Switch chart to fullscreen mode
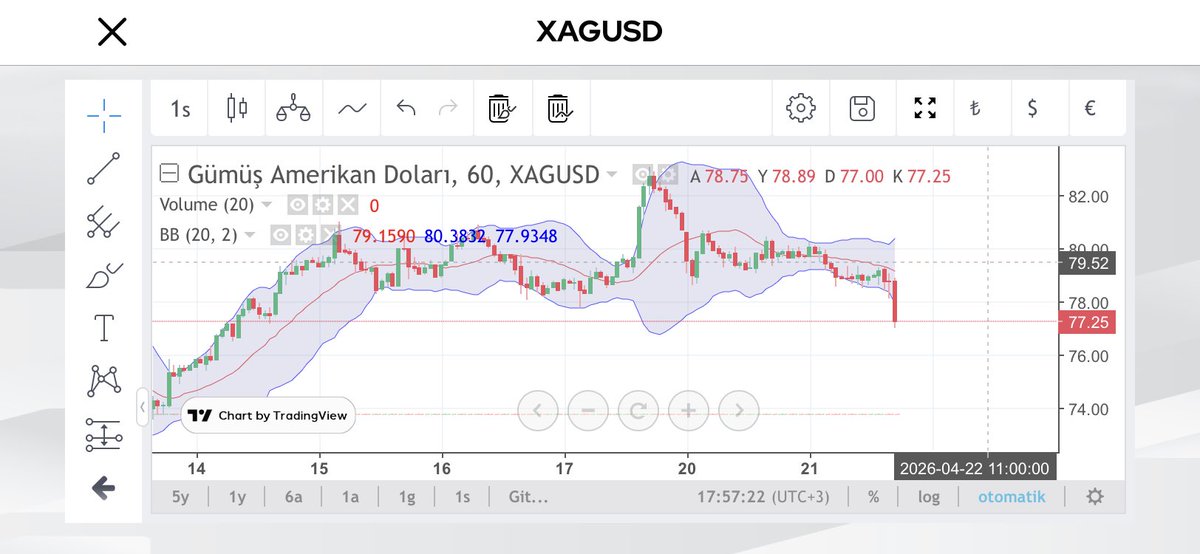This screenshot has height=554, width=1200. click(926, 108)
